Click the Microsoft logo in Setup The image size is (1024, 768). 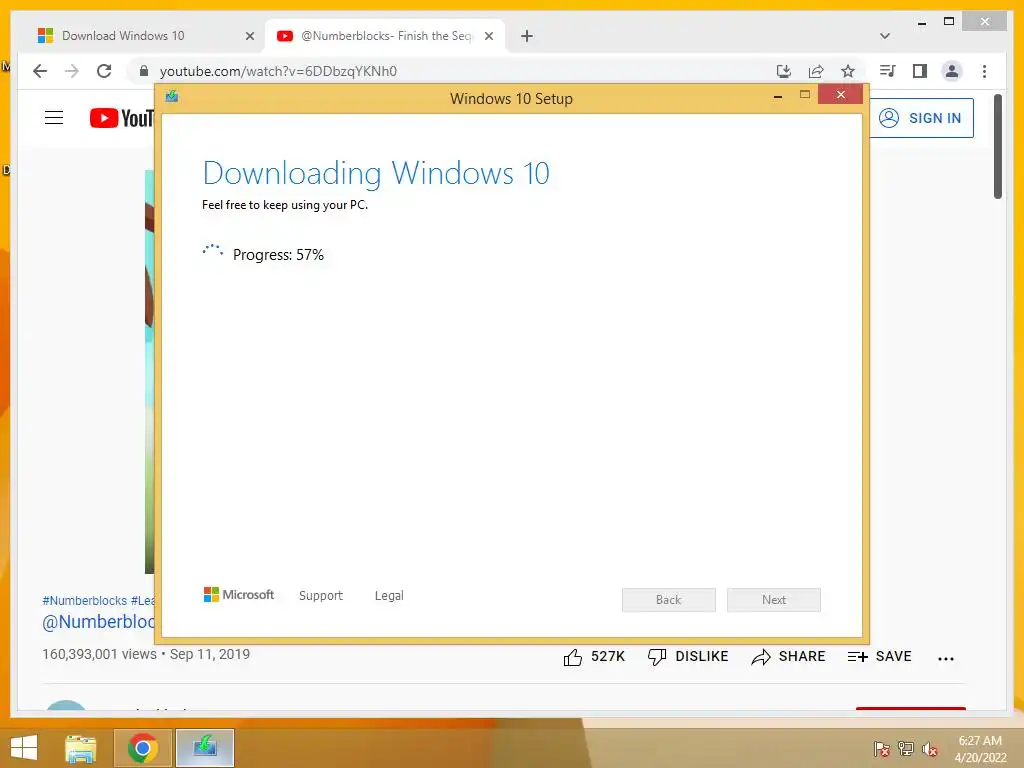pos(239,595)
